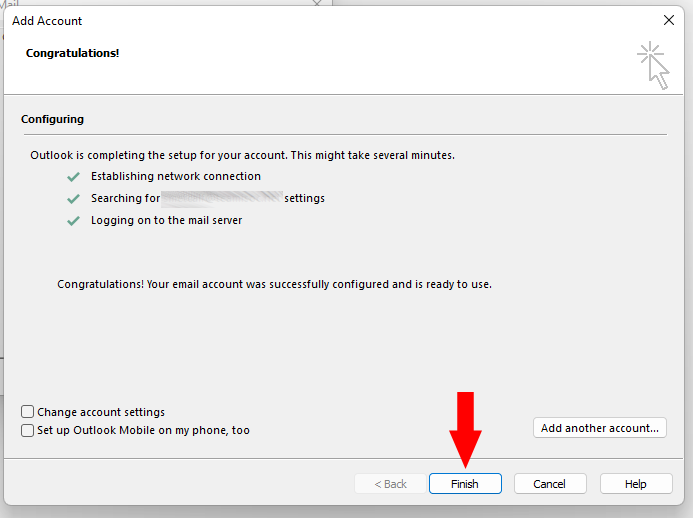Click the cursor wizard icon in header
The width and height of the screenshot is (693, 518).
[x=654, y=65]
